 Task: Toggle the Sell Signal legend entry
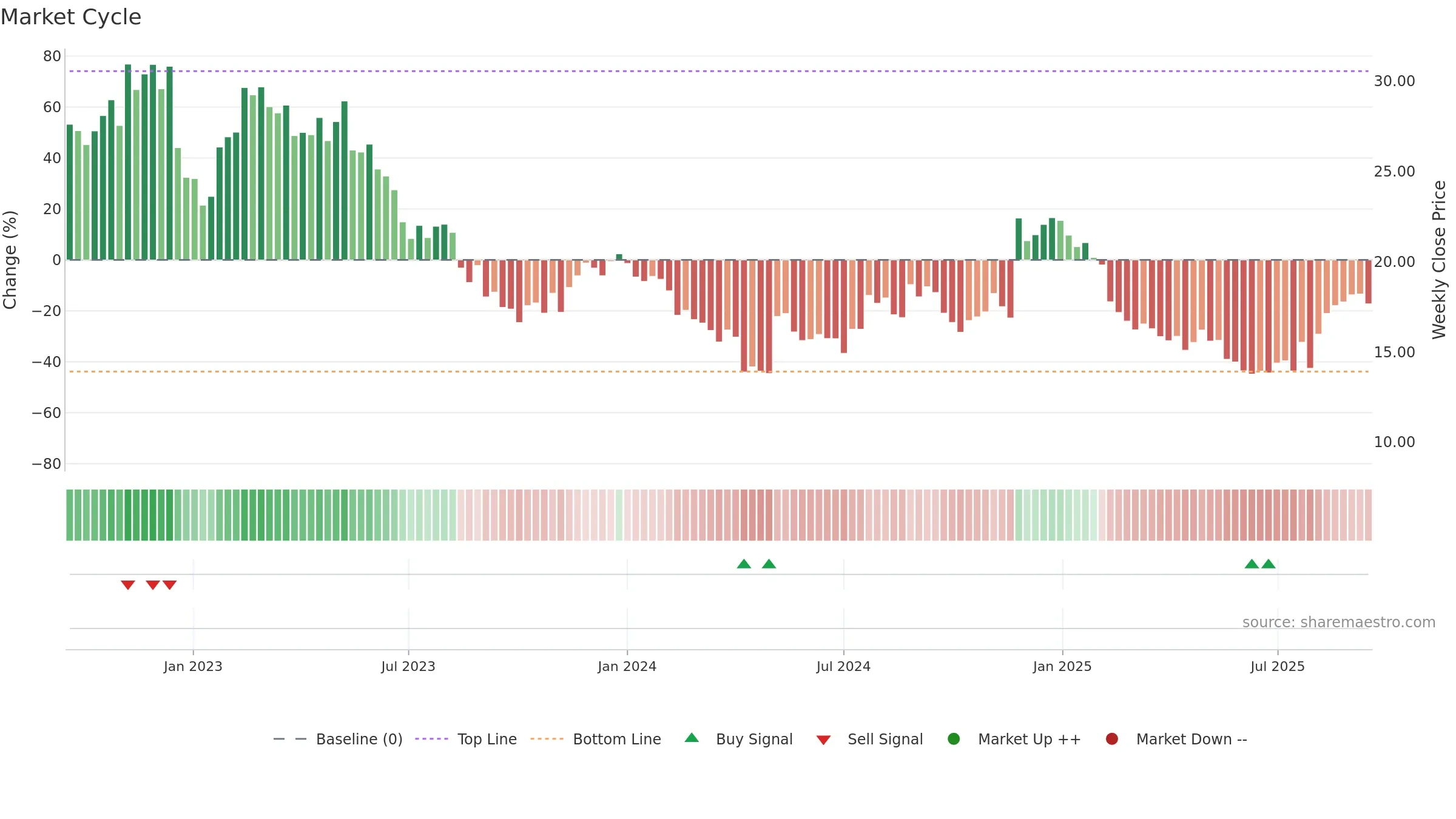[869, 739]
